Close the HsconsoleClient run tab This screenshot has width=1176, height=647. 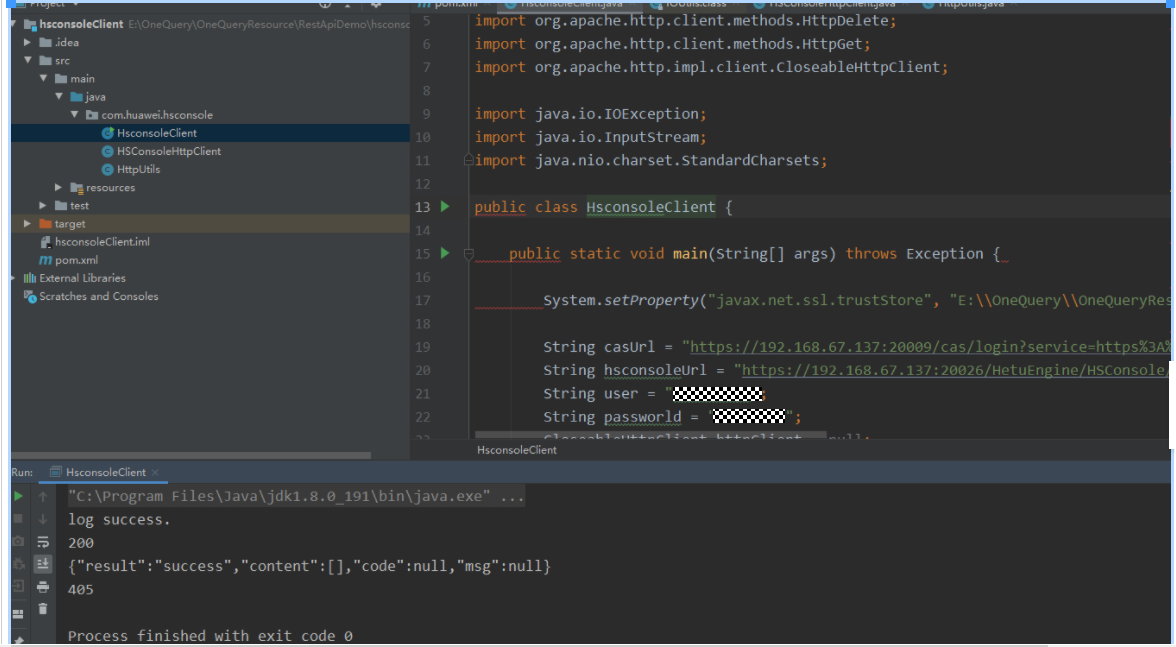tap(155, 472)
